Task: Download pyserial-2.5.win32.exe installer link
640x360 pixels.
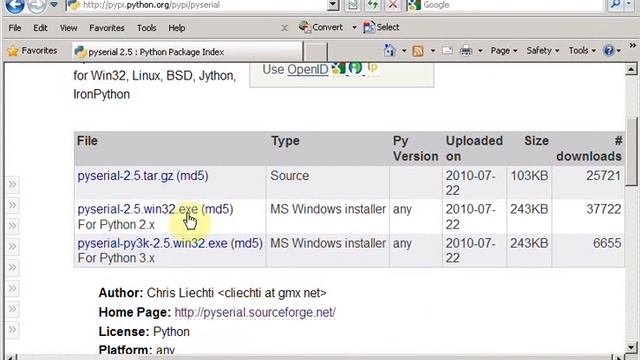Action: (x=138, y=209)
